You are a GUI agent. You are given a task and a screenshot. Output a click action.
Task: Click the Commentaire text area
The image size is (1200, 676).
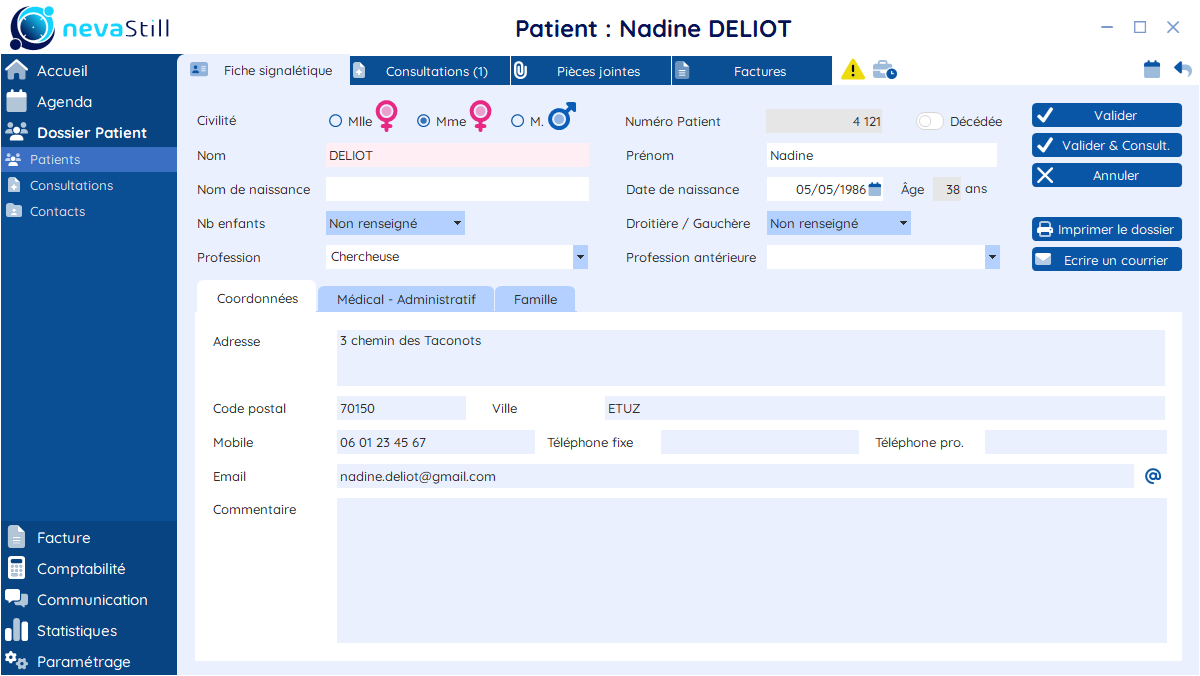tap(751, 570)
